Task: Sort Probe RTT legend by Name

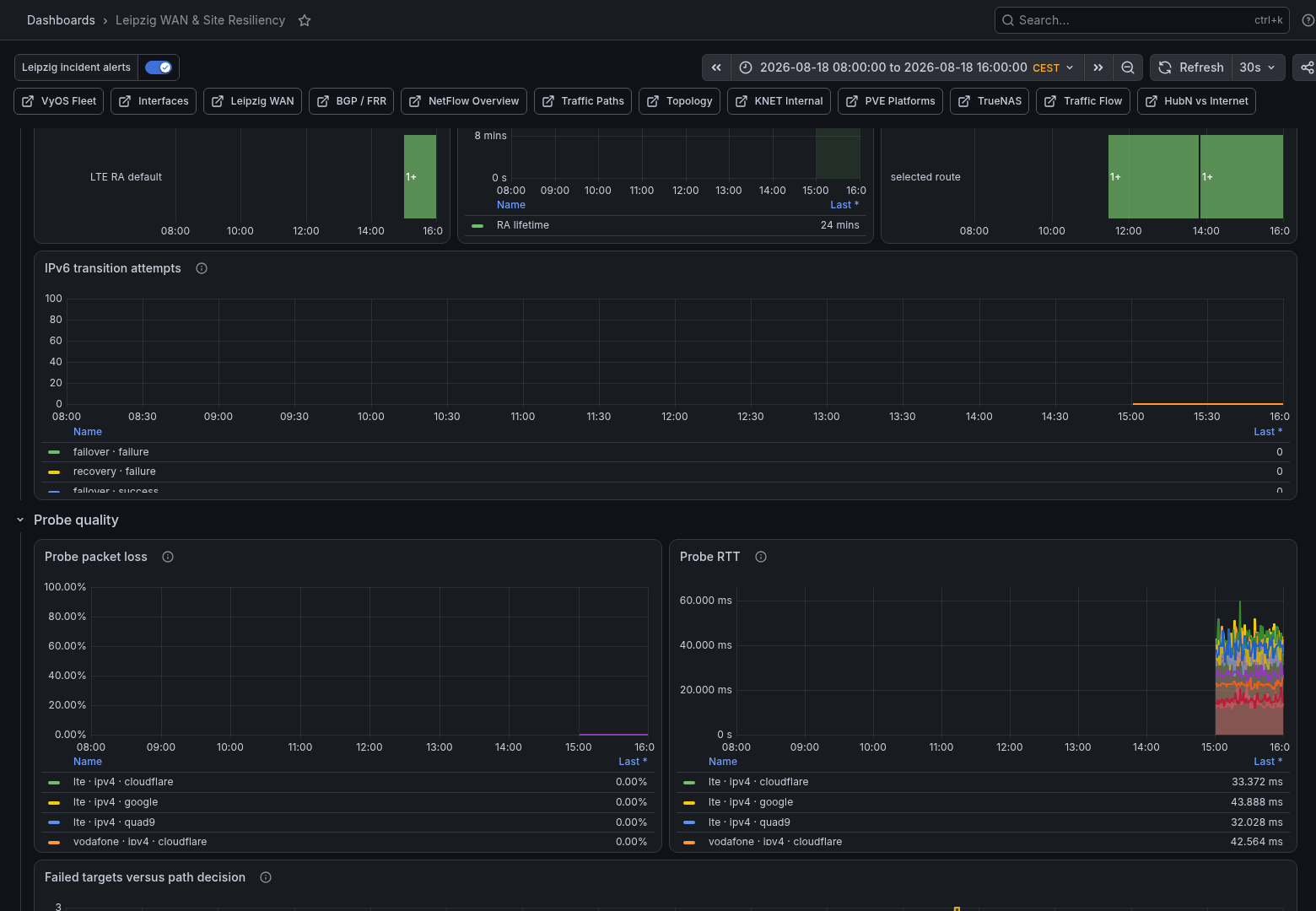Action: tap(723, 762)
